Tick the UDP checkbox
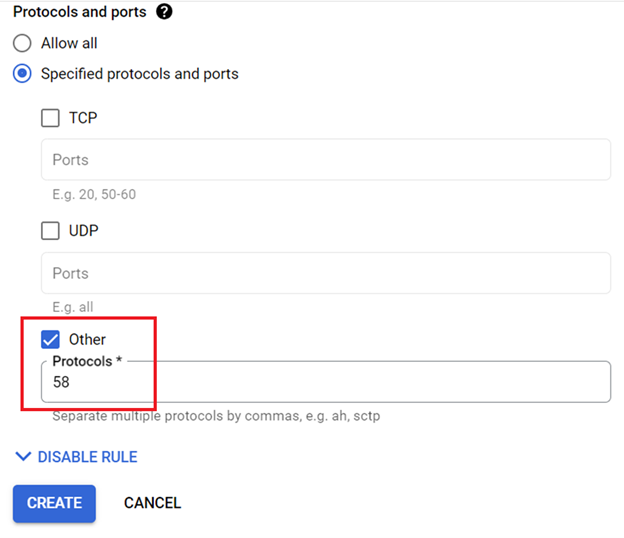624x538 pixels. [50, 231]
